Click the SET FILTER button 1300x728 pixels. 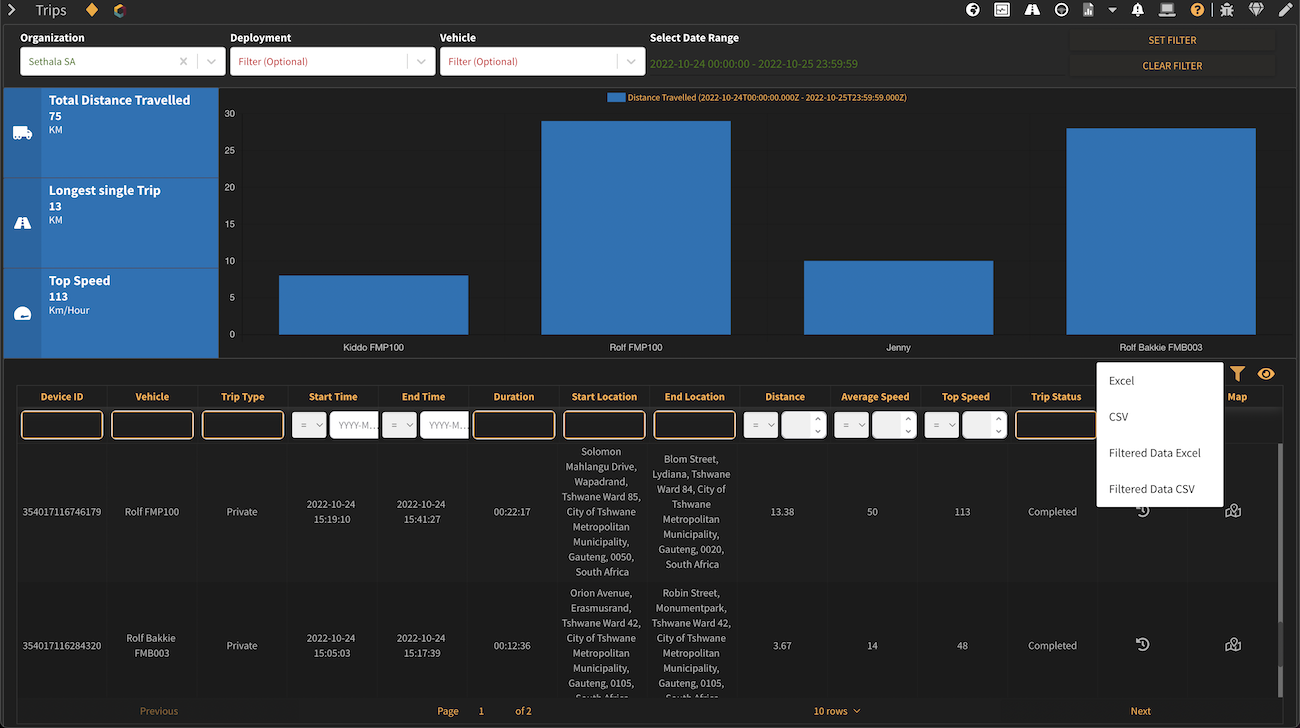(x=1172, y=40)
